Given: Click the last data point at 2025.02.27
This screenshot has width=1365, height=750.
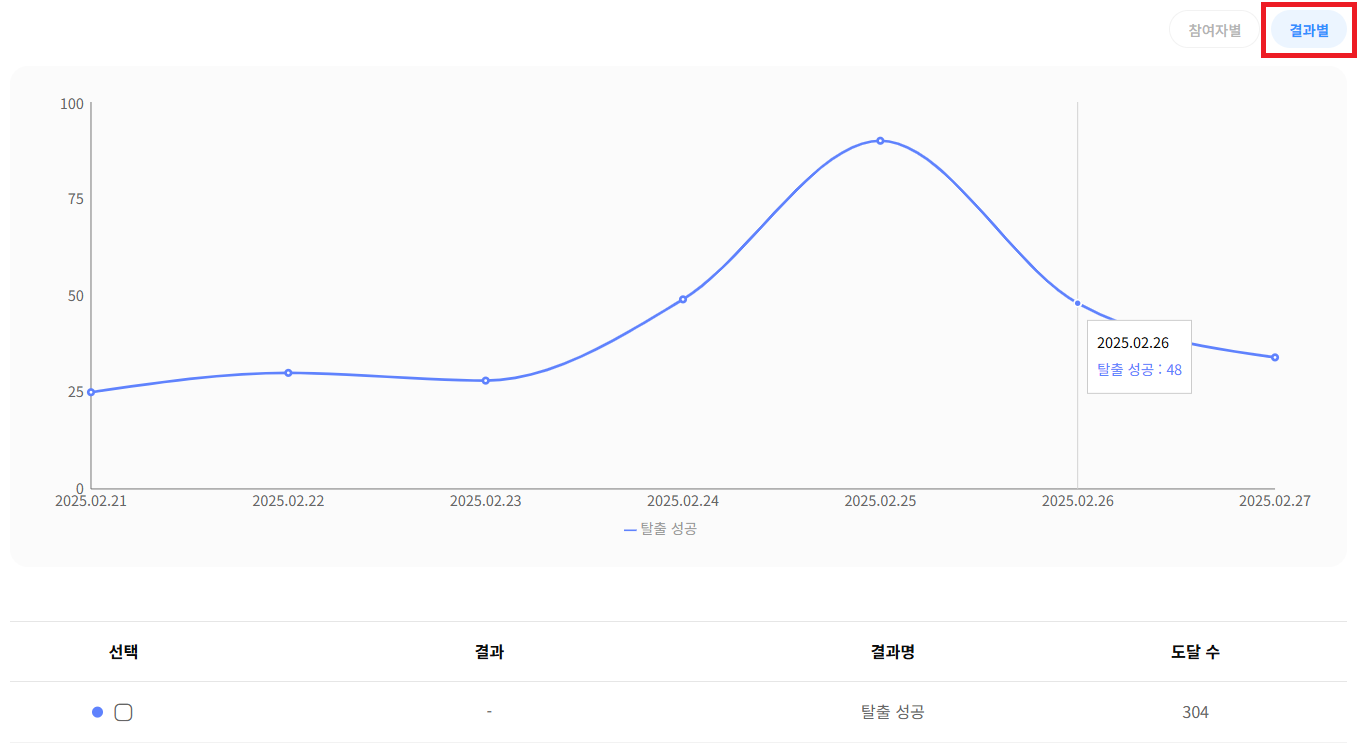Looking at the screenshot, I should pos(1275,357).
